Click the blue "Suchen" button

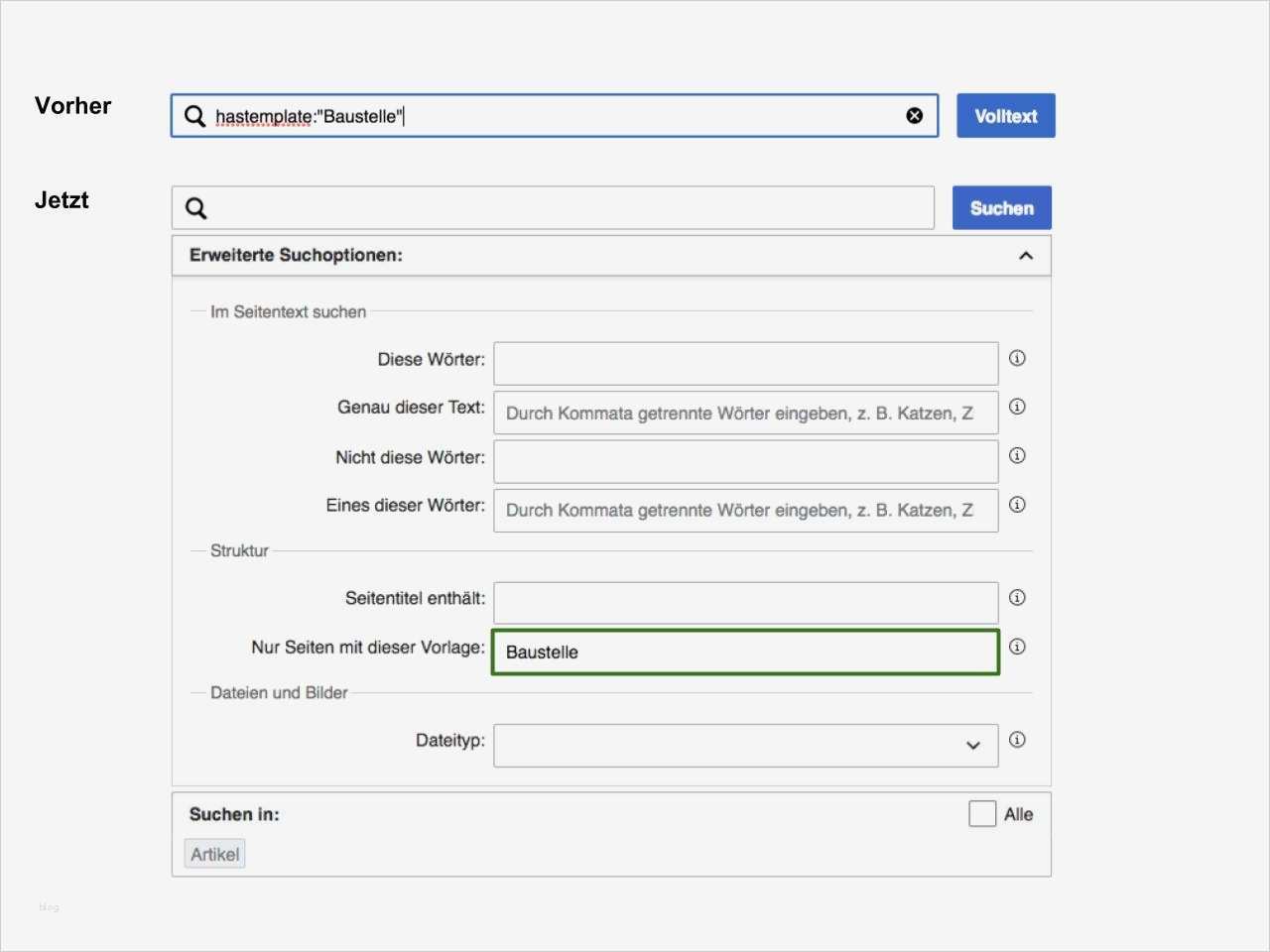click(x=1001, y=208)
